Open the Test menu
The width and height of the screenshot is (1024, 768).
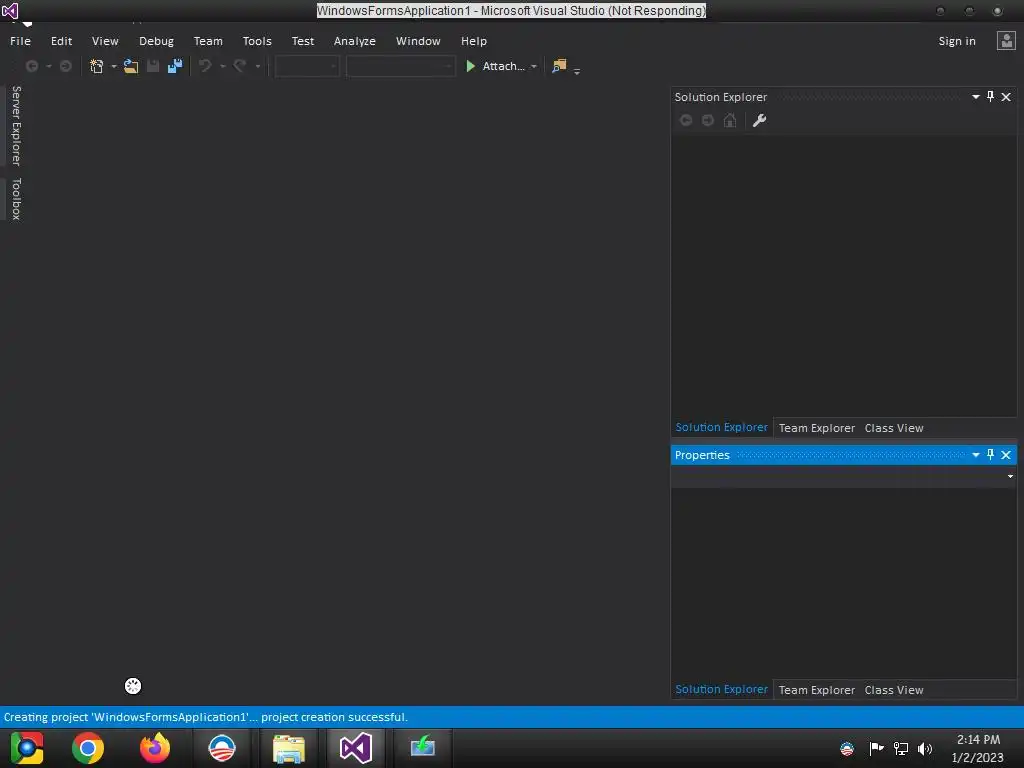pyautogui.click(x=303, y=41)
